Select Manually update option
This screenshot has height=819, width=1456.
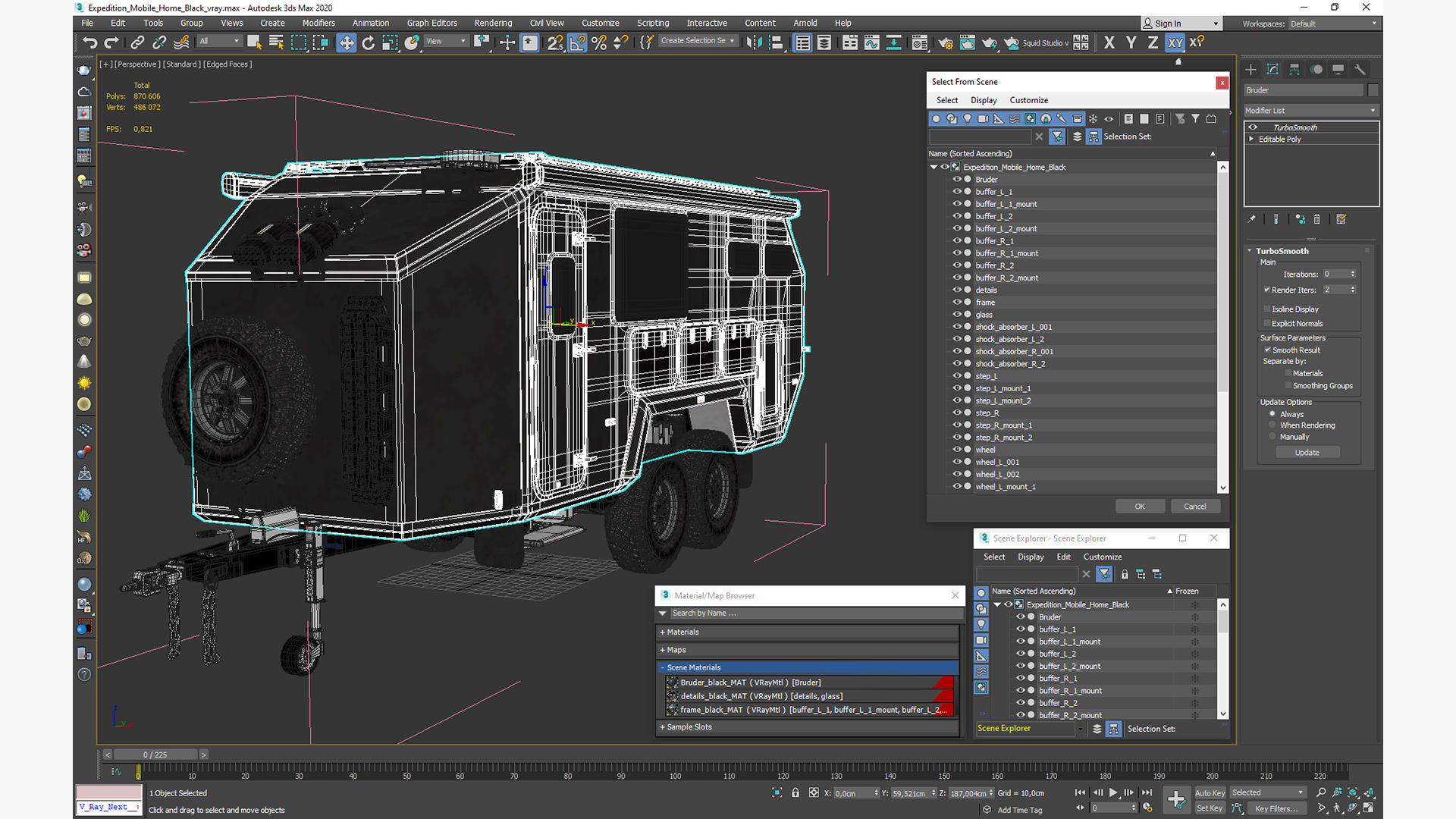pos(1272,436)
